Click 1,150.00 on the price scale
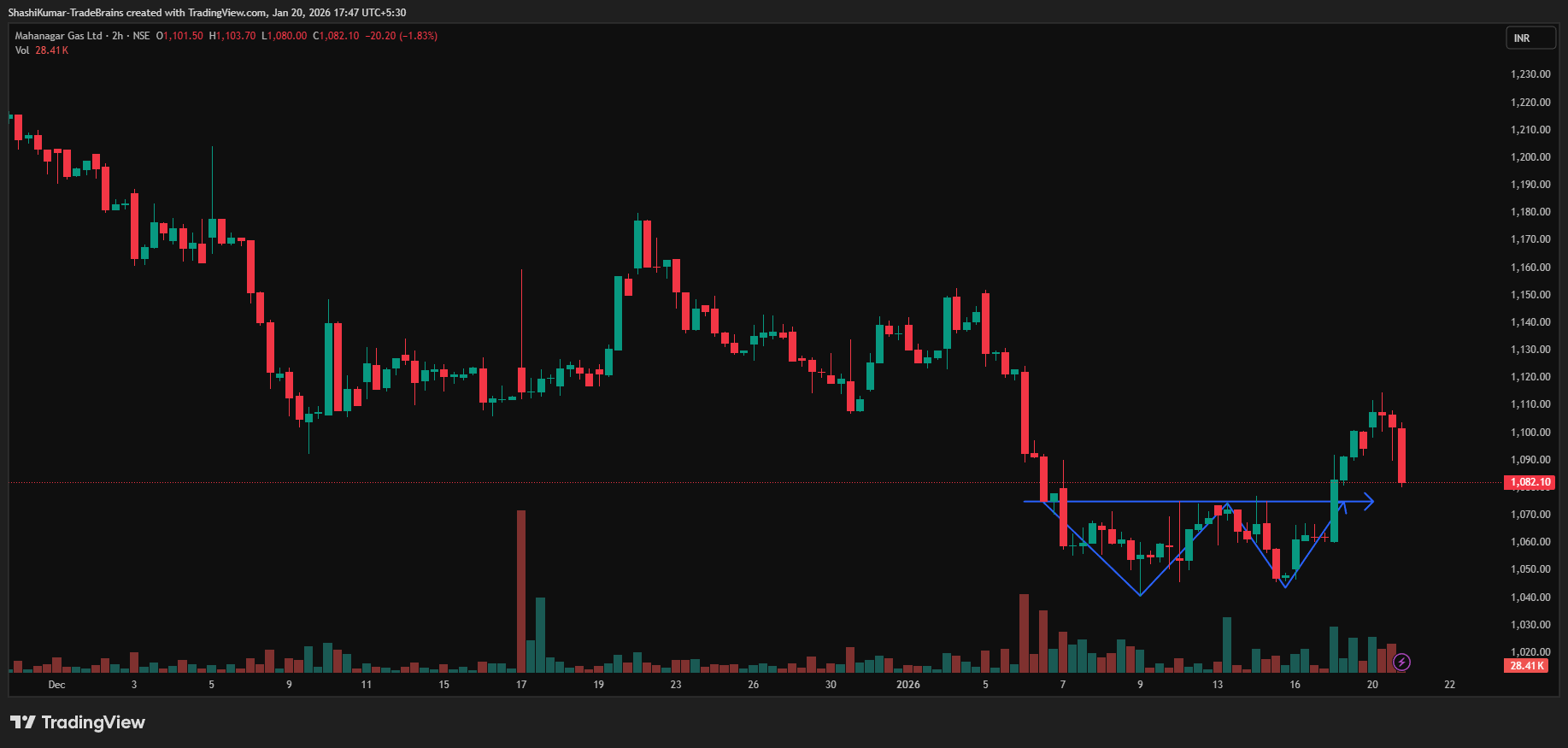Viewport: 1568px width, 748px height. point(1530,295)
